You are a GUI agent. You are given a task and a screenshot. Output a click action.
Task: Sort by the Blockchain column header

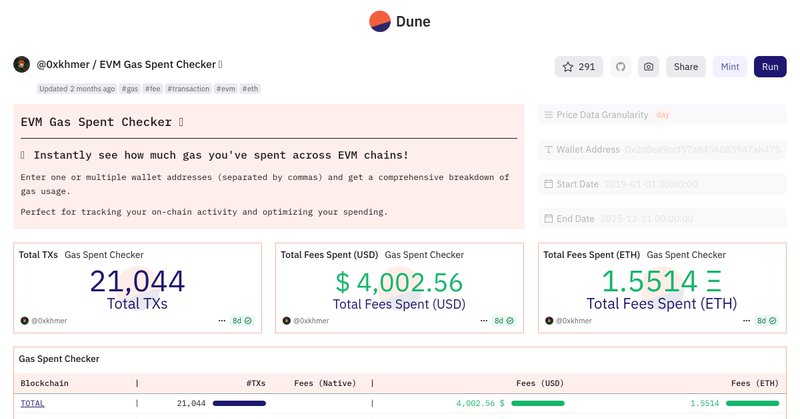pos(44,383)
